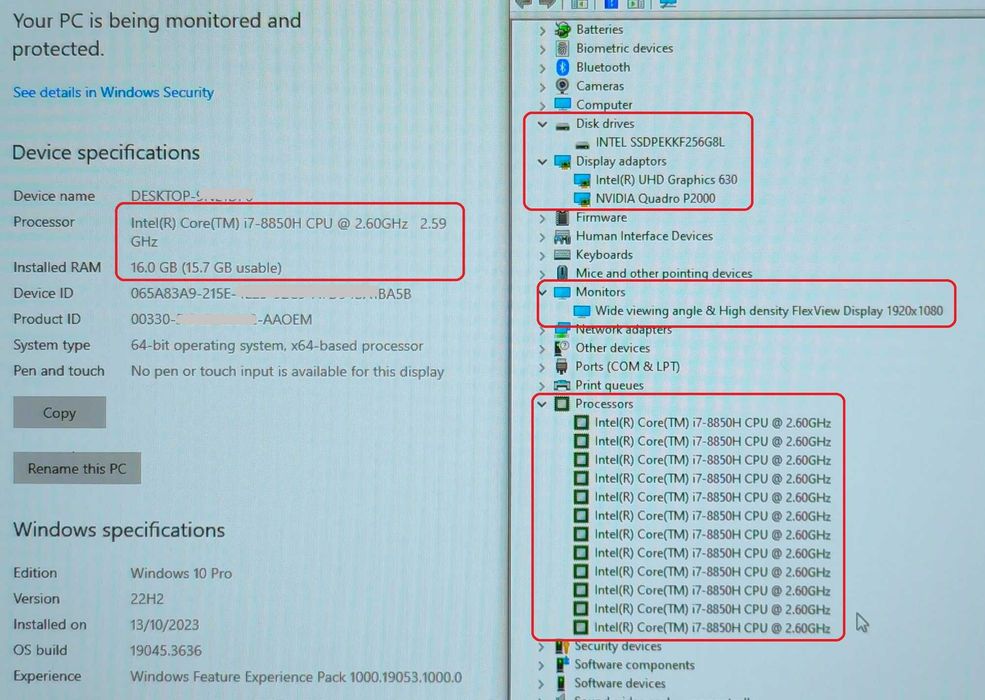Open the See details in Windows Security link
The width and height of the screenshot is (985, 700).
click(114, 92)
